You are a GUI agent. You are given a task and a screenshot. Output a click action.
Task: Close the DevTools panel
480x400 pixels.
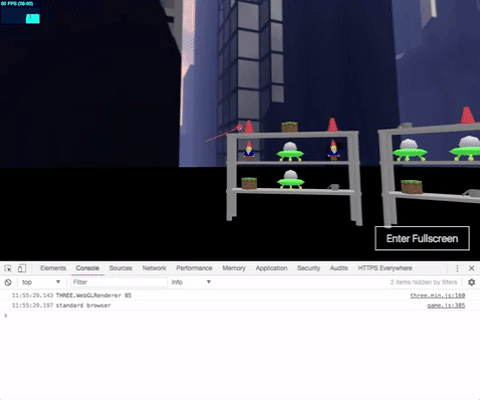tap(472, 268)
